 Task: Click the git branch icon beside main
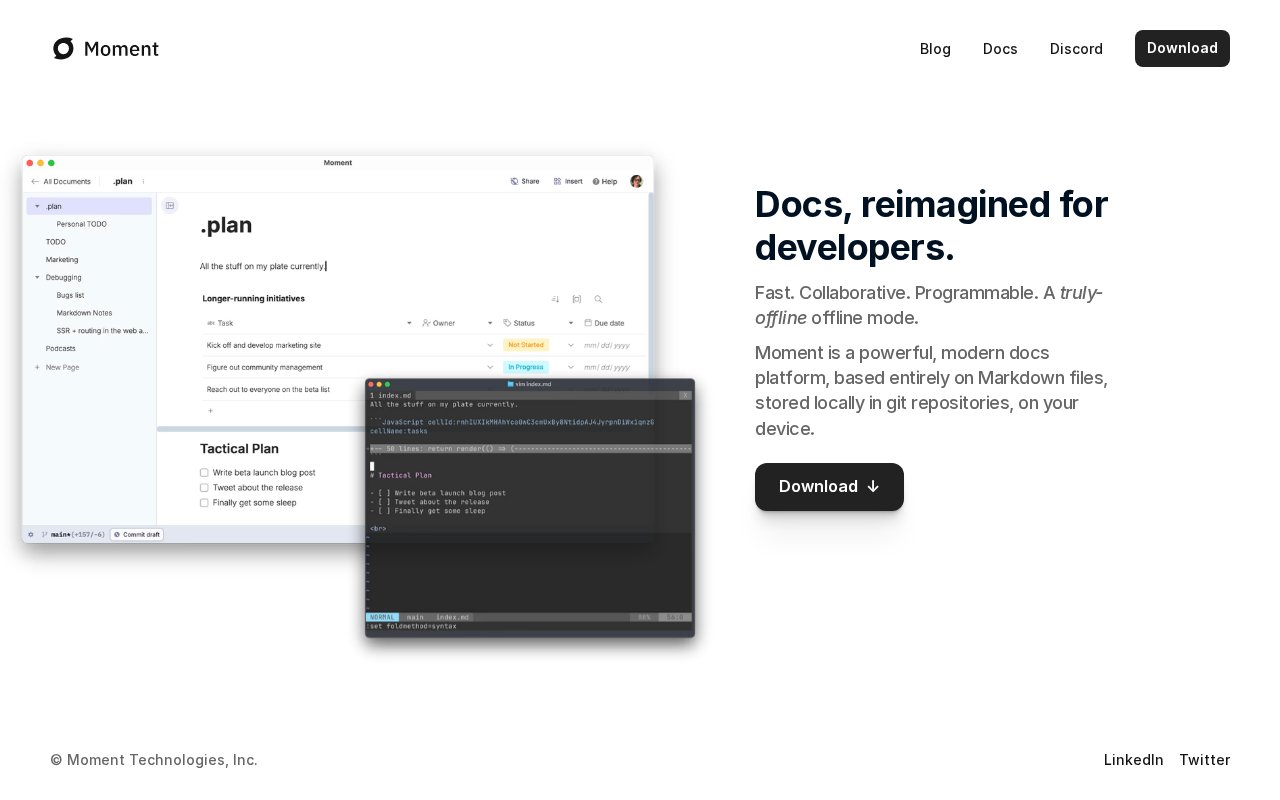[45, 535]
